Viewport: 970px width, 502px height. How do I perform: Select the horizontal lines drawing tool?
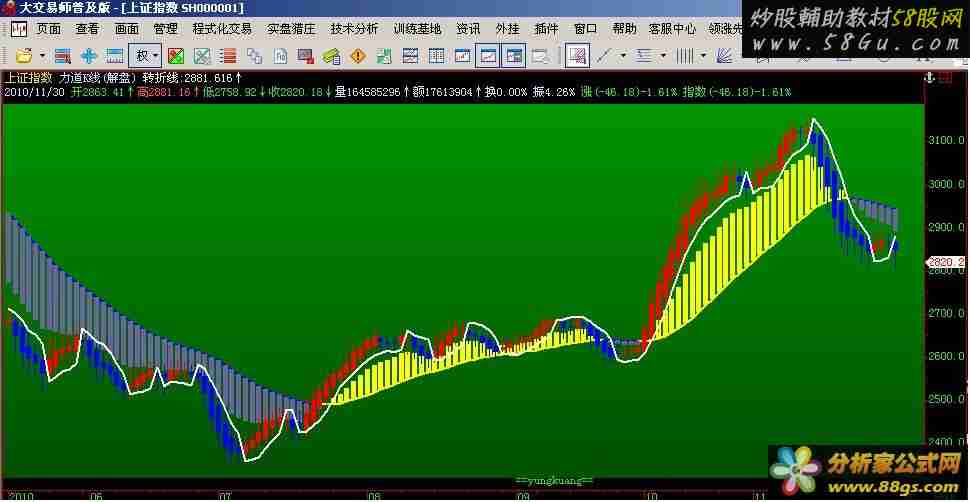(645, 56)
